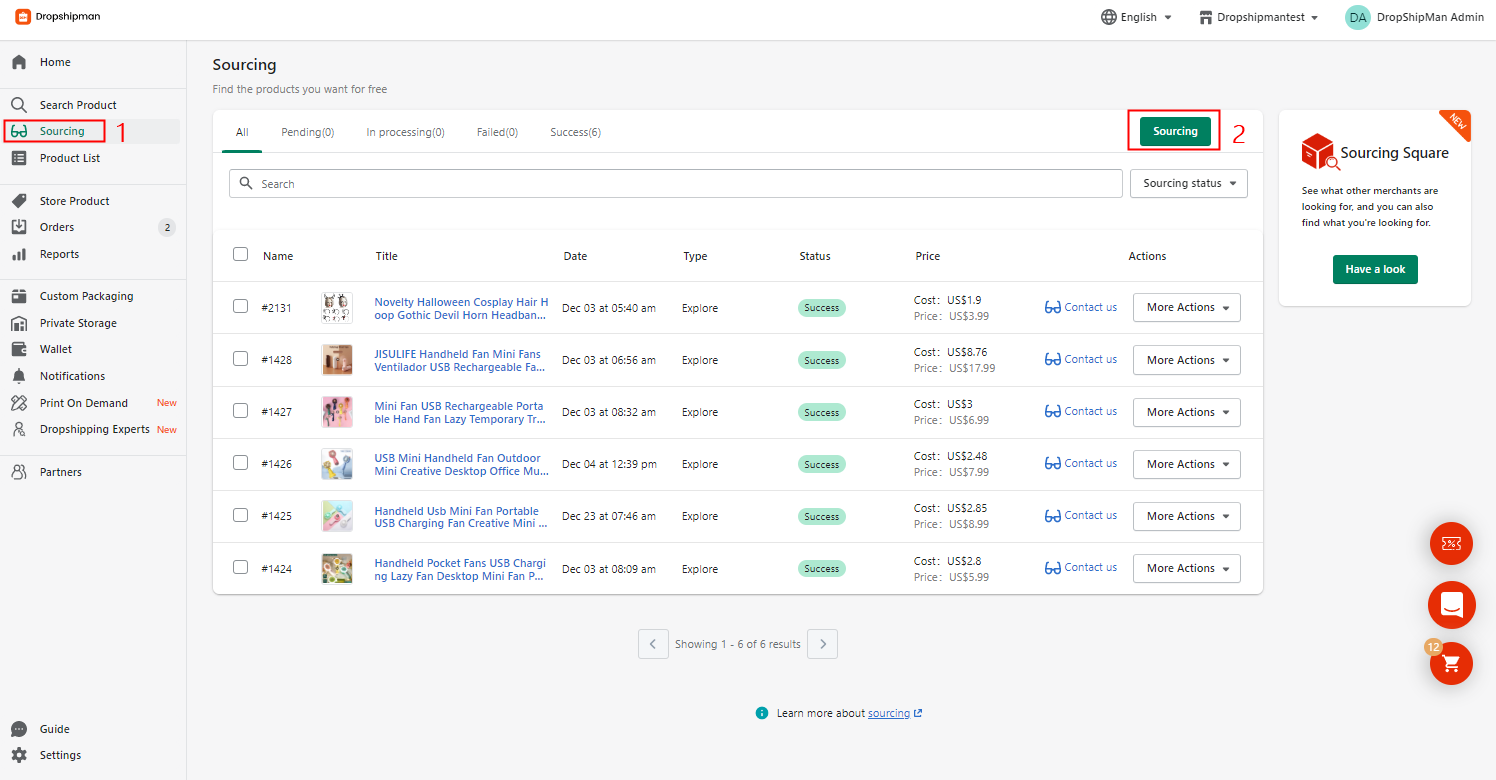Screen dimensions: 1496x780
Task: Switch to the Pending(0) tab
Action: (307, 132)
